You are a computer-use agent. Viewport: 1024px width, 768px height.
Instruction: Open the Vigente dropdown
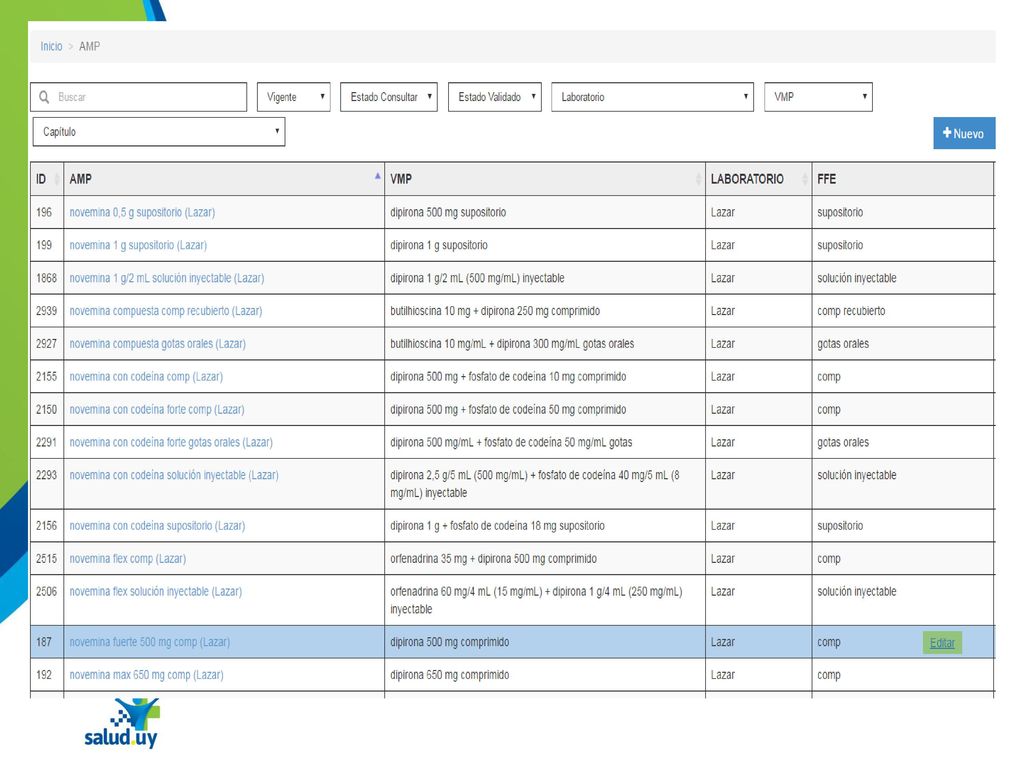[x=294, y=97]
